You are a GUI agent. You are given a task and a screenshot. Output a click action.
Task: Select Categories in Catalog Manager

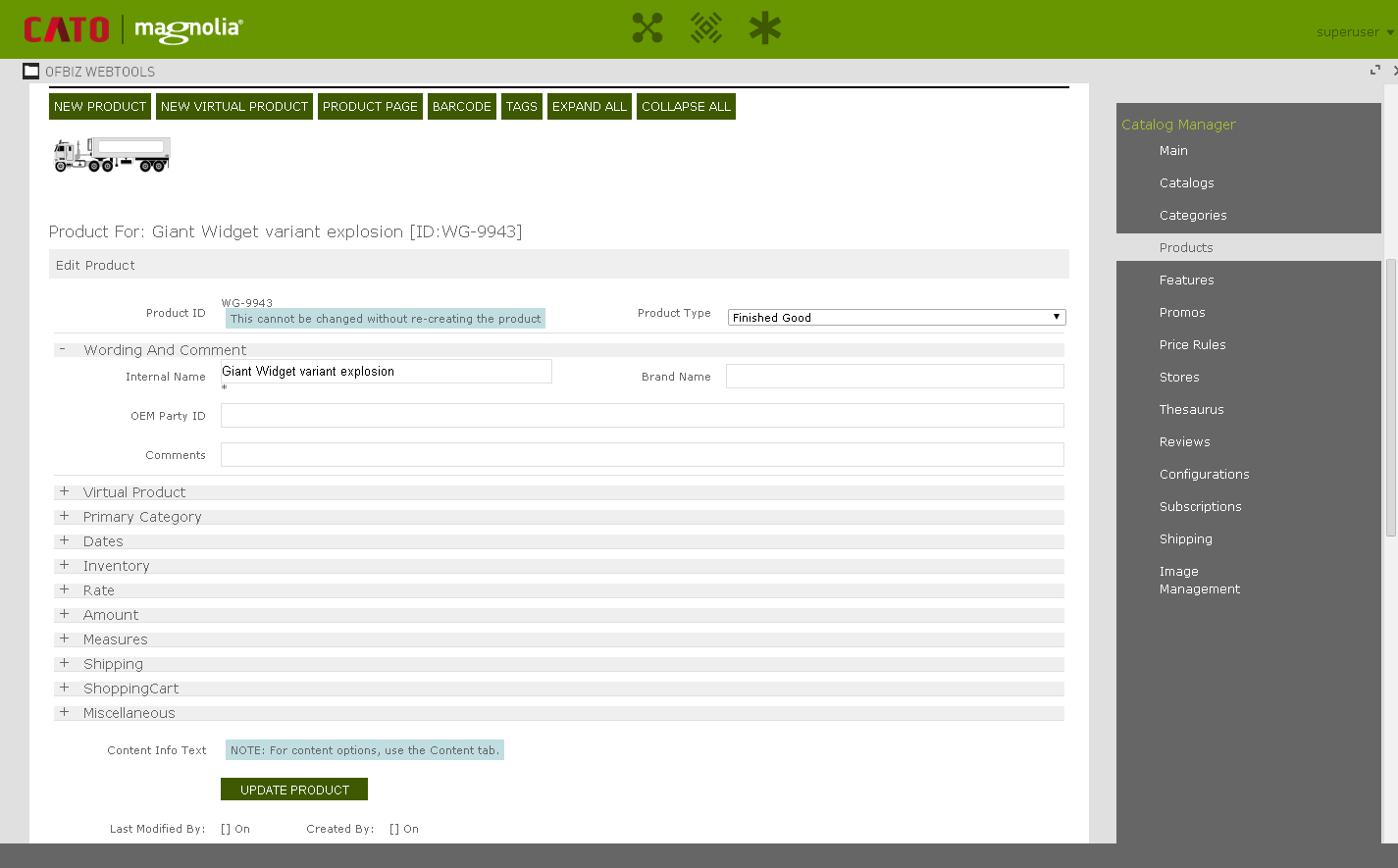tap(1192, 216)
